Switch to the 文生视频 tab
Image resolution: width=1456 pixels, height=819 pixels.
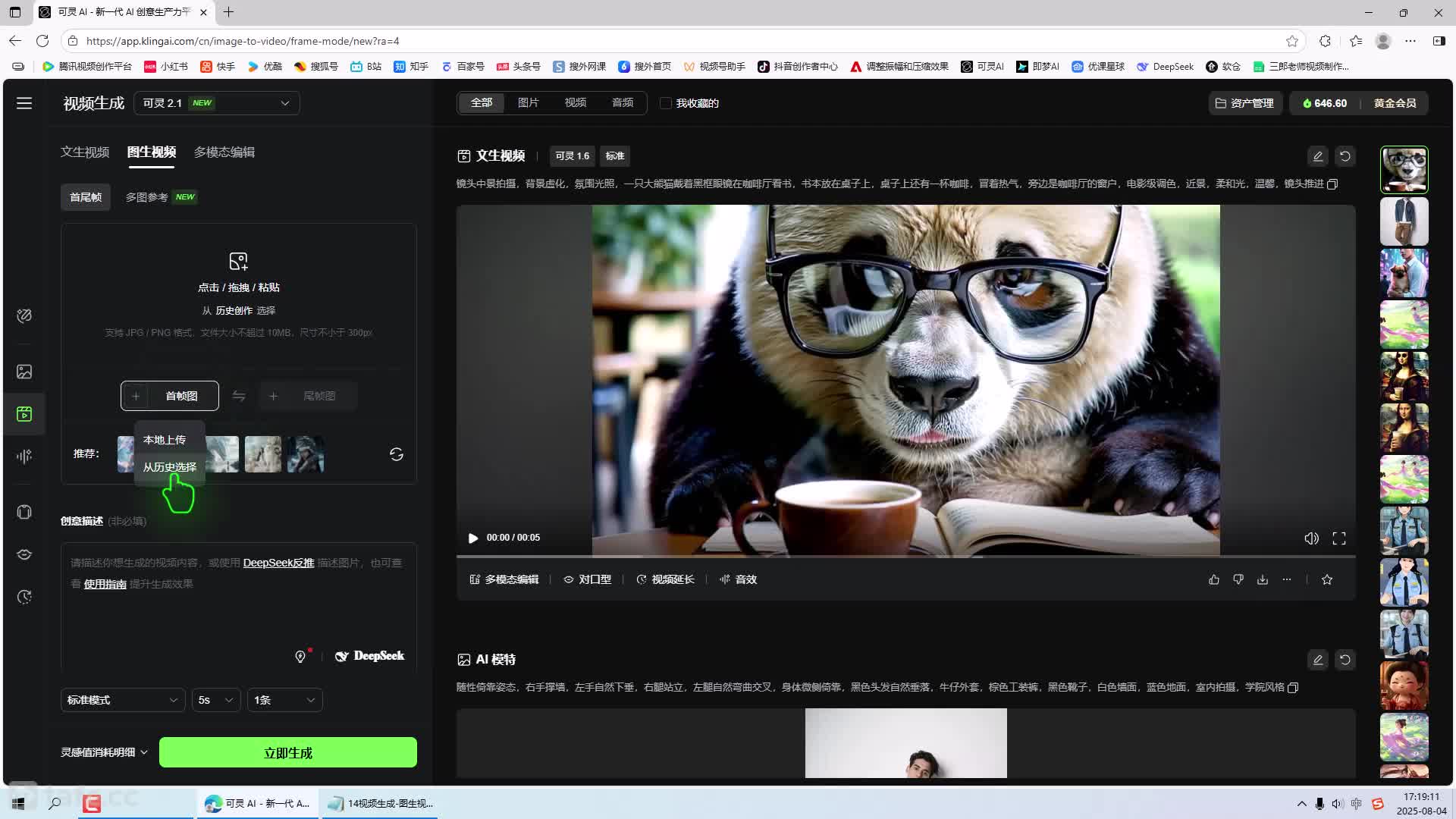[x=85, y=152]
